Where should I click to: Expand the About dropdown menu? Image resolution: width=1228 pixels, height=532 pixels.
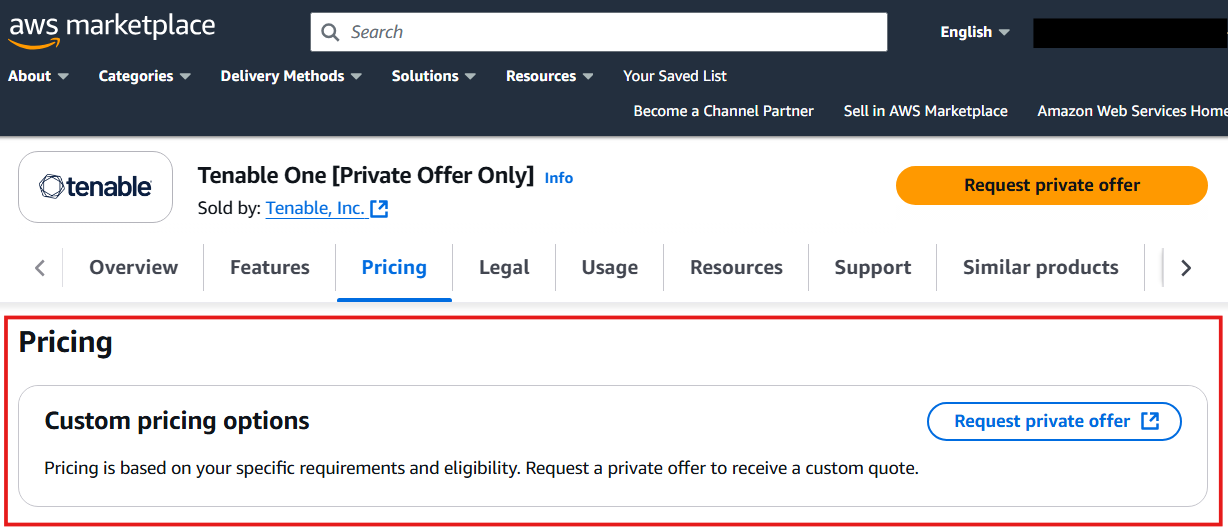pos(38,76)
